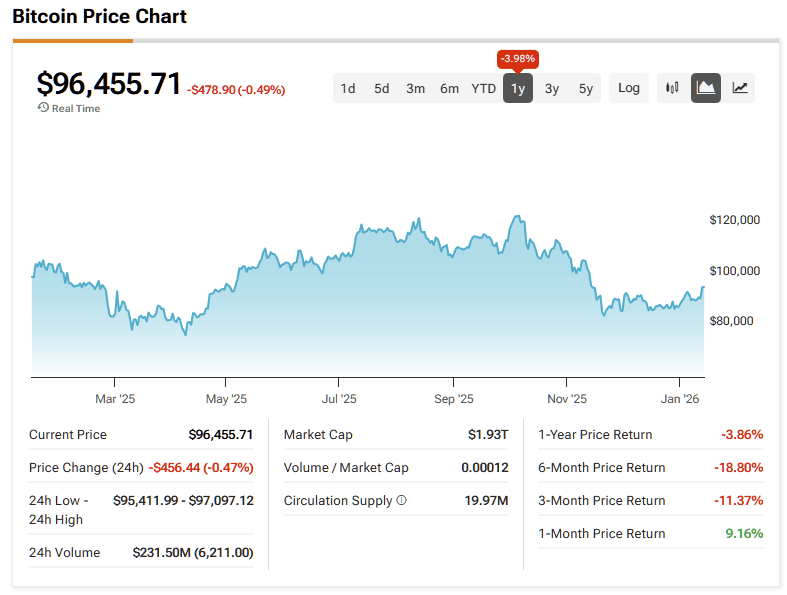Click the Jul '25 axis label
Viewport: 787px width, 595px height.
pos(339,399)
